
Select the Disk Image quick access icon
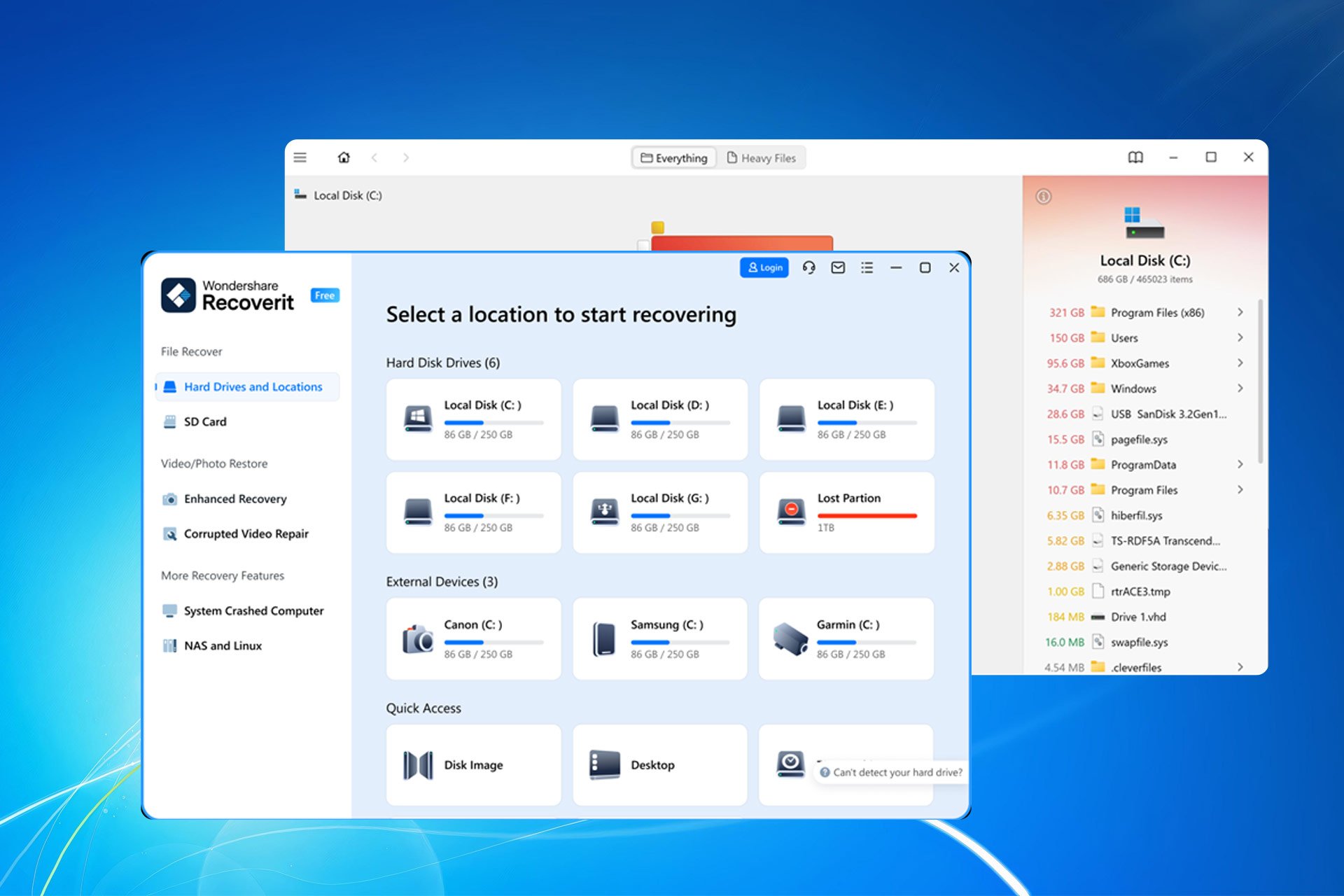[x=418, y=765]
